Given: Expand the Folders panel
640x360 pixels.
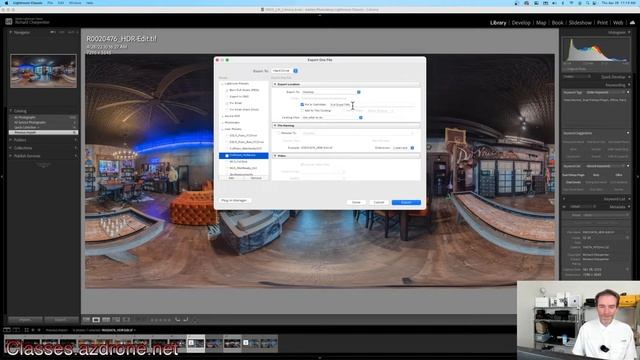Looking at the screenshot, I should click(x=11, y=140).
